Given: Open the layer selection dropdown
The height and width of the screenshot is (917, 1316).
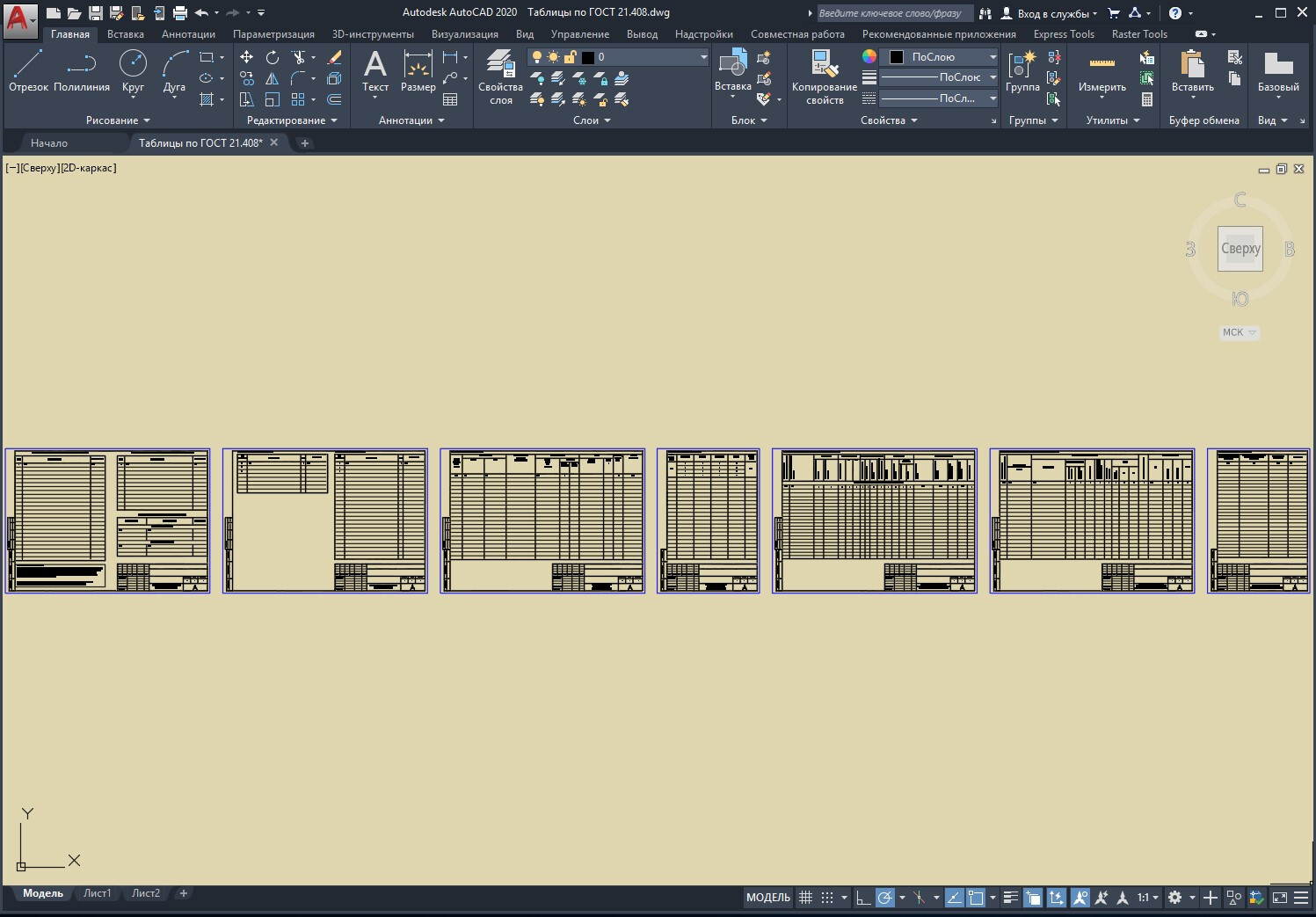Looking at the screenshot, I should coord(702,57).
